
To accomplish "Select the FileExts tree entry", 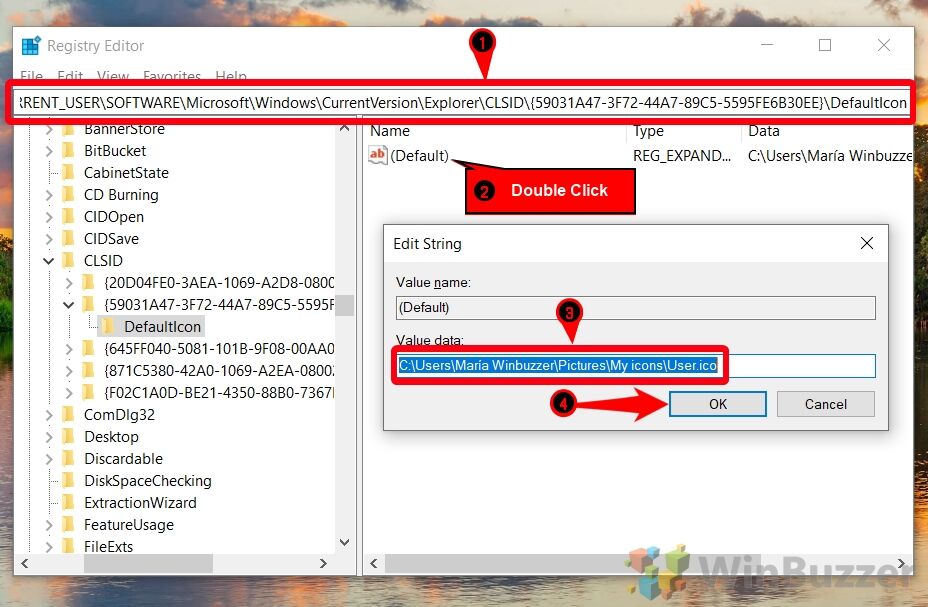I will click(x=108, y=546).
